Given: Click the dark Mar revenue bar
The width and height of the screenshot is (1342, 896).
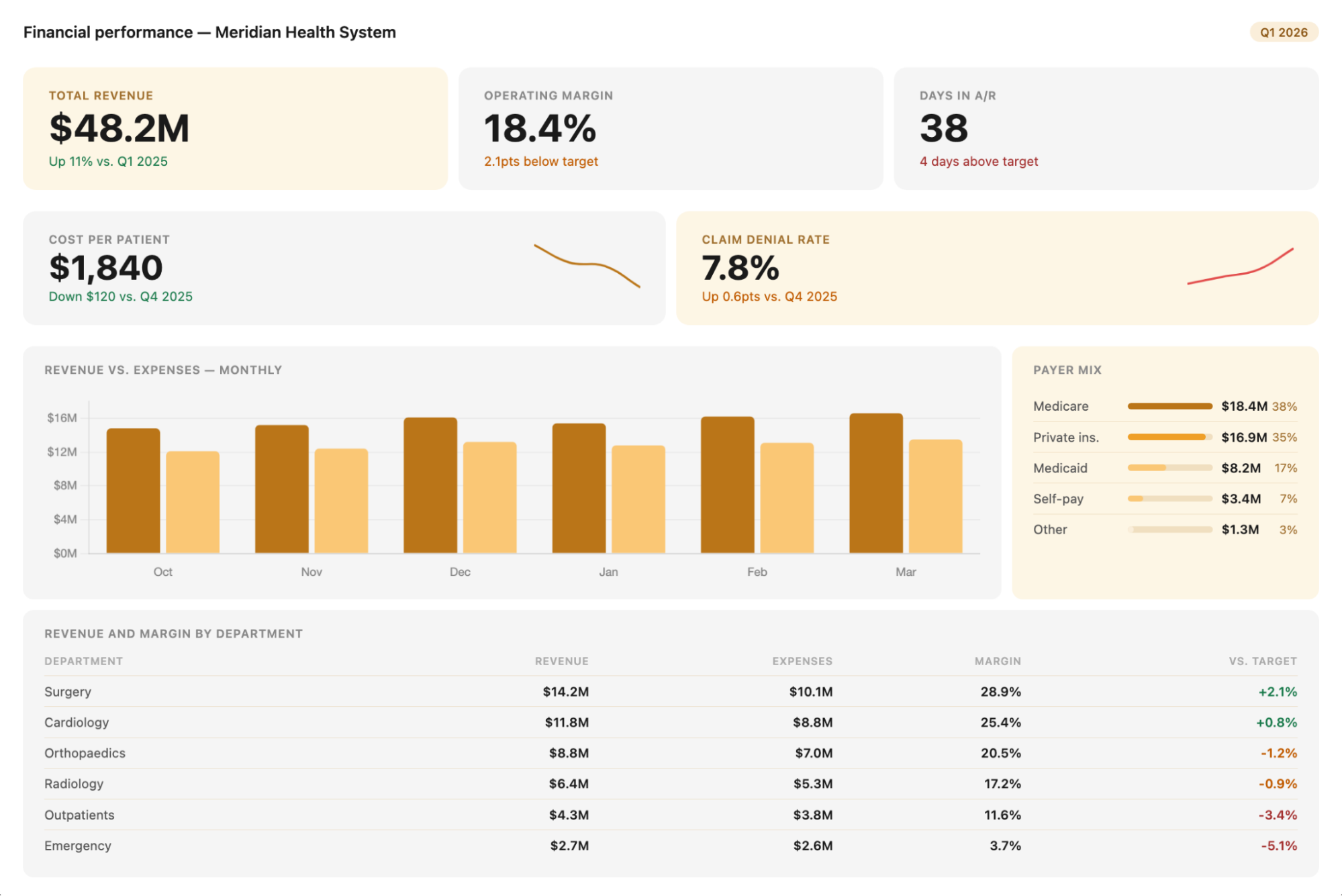Looking at the screenshot, I should coord(876,483).
